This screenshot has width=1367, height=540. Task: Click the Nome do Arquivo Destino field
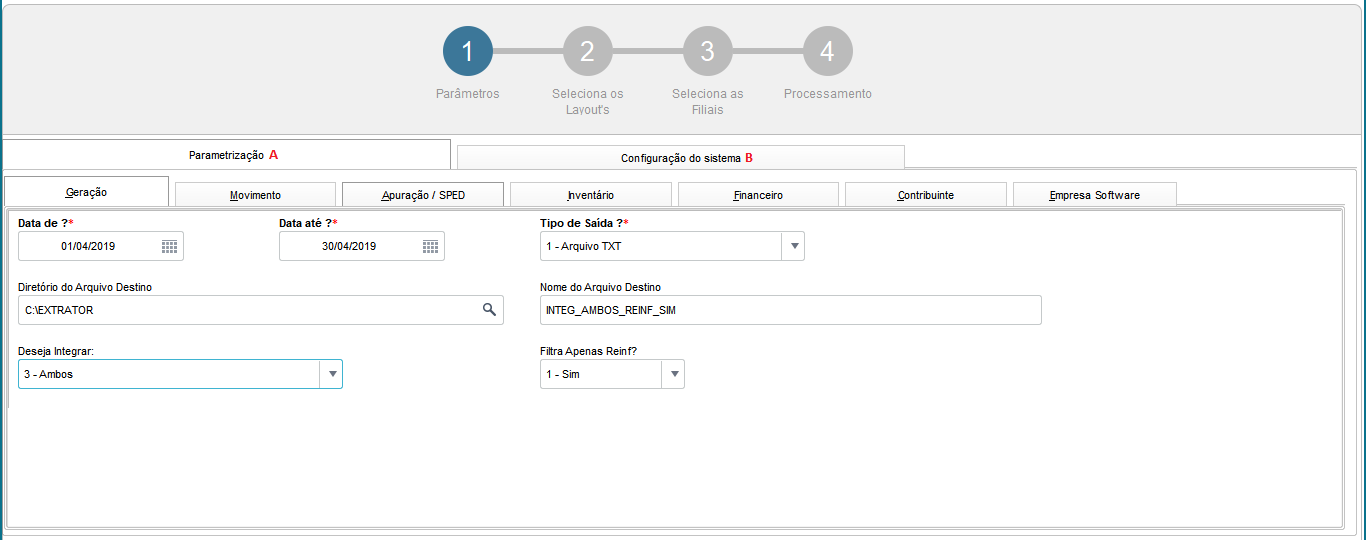[x=790, y=310]
